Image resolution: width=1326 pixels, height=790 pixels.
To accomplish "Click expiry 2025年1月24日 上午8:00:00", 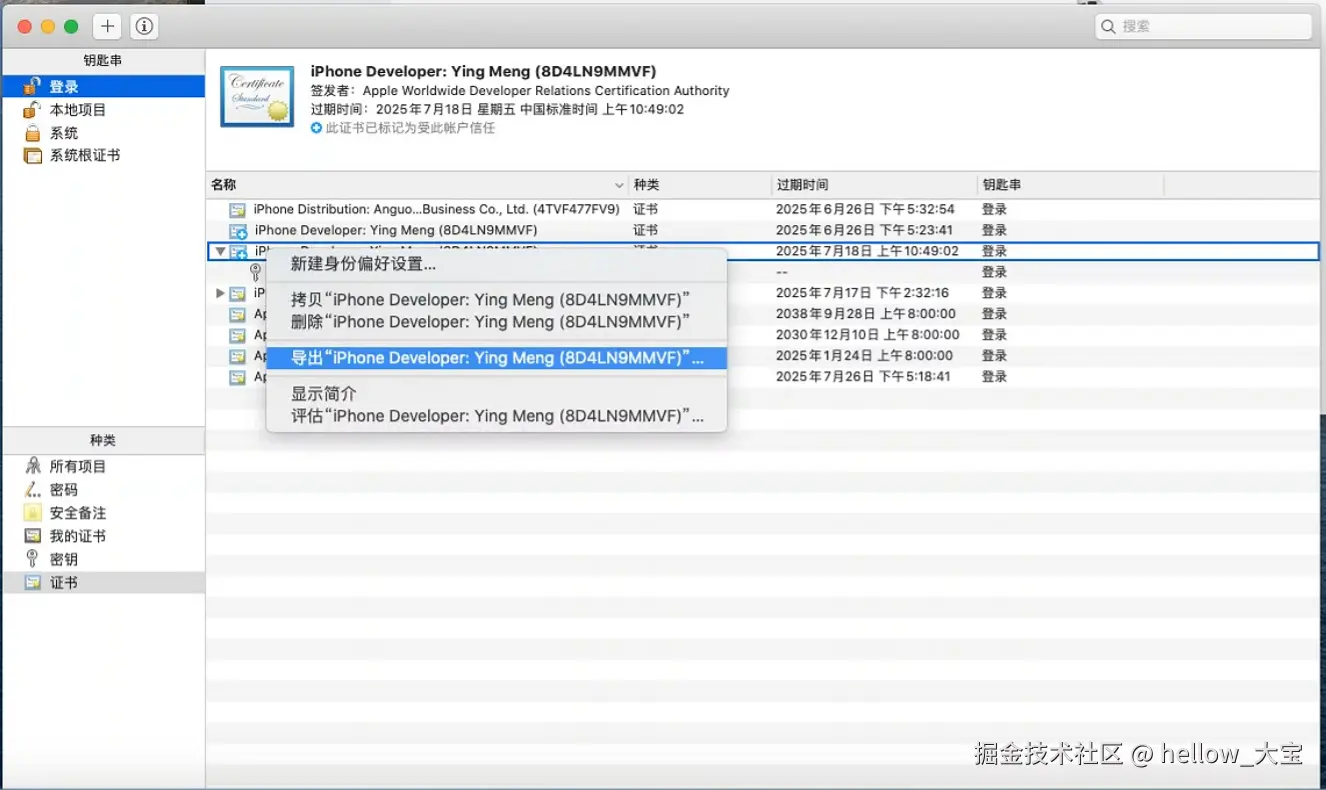I will (865, 356).
